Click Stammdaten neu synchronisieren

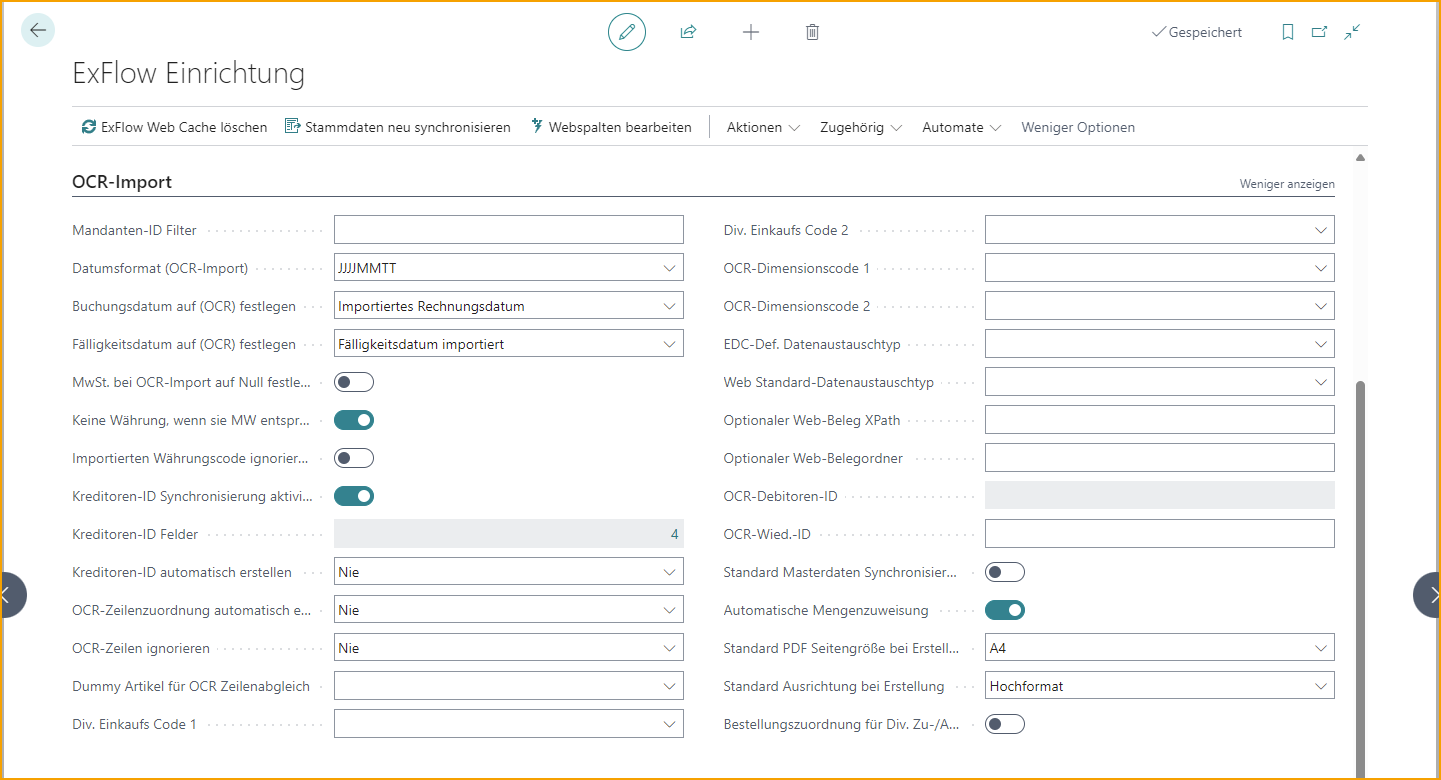(398, 127)
